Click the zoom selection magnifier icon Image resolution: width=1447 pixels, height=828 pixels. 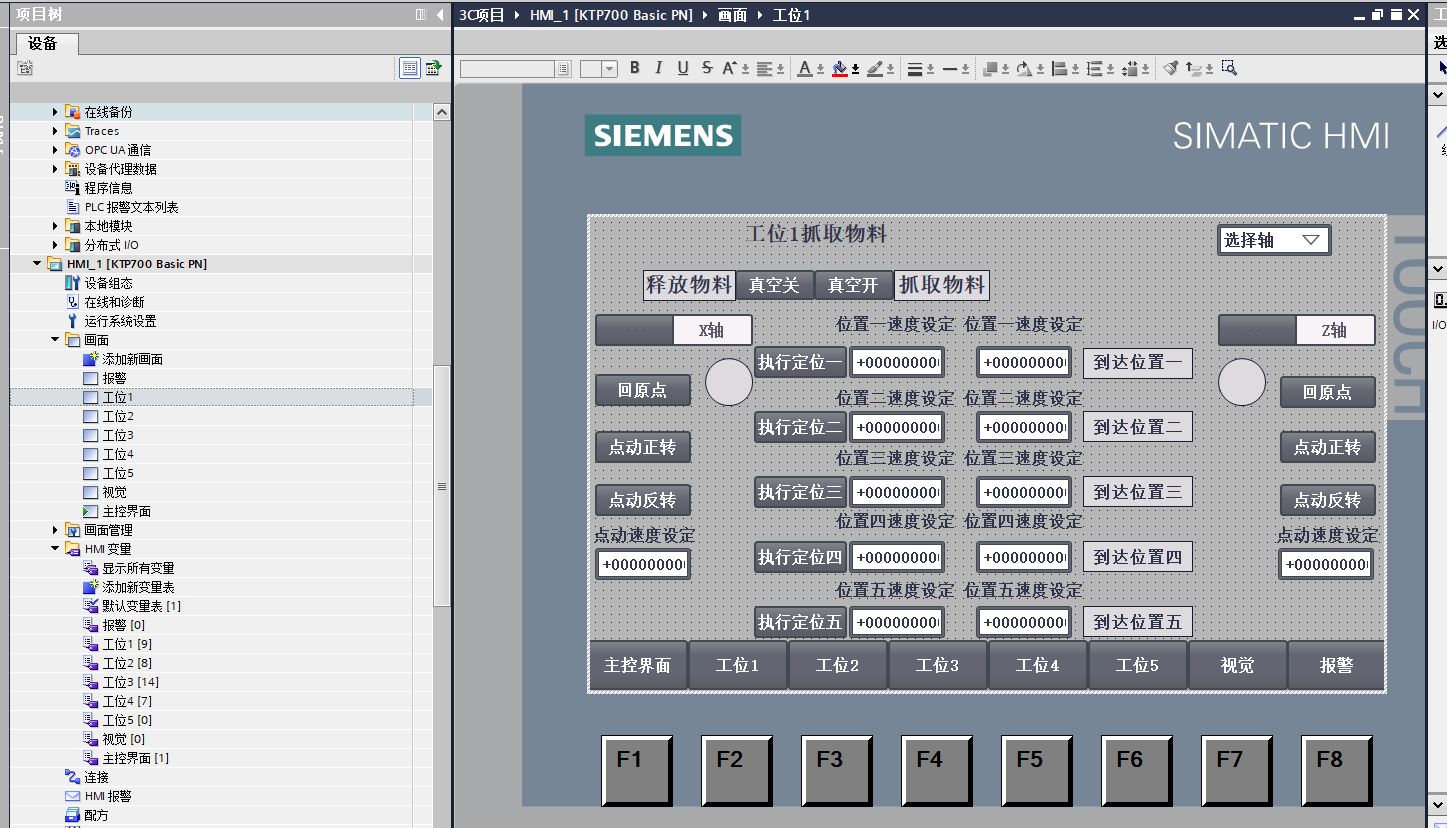point(1229,68)
